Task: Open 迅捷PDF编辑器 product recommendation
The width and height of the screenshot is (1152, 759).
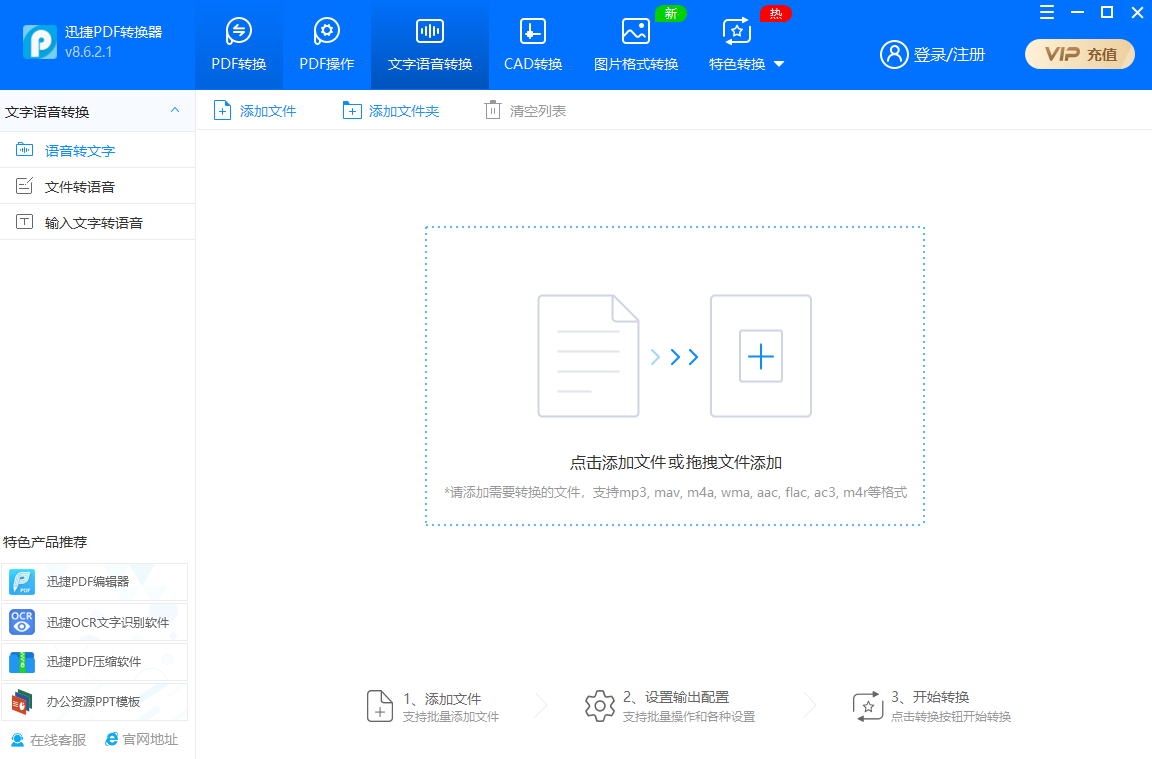Action: coord(94,582)
